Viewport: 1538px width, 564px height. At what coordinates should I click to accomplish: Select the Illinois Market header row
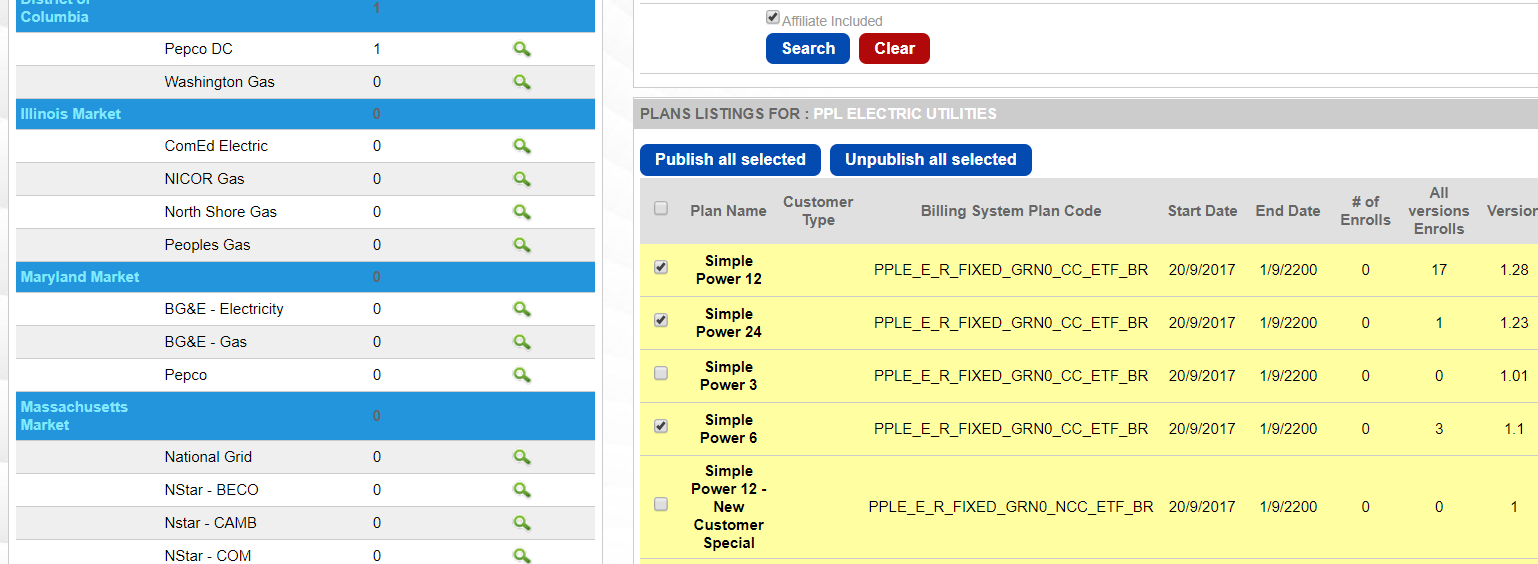(x=305, y=114)
